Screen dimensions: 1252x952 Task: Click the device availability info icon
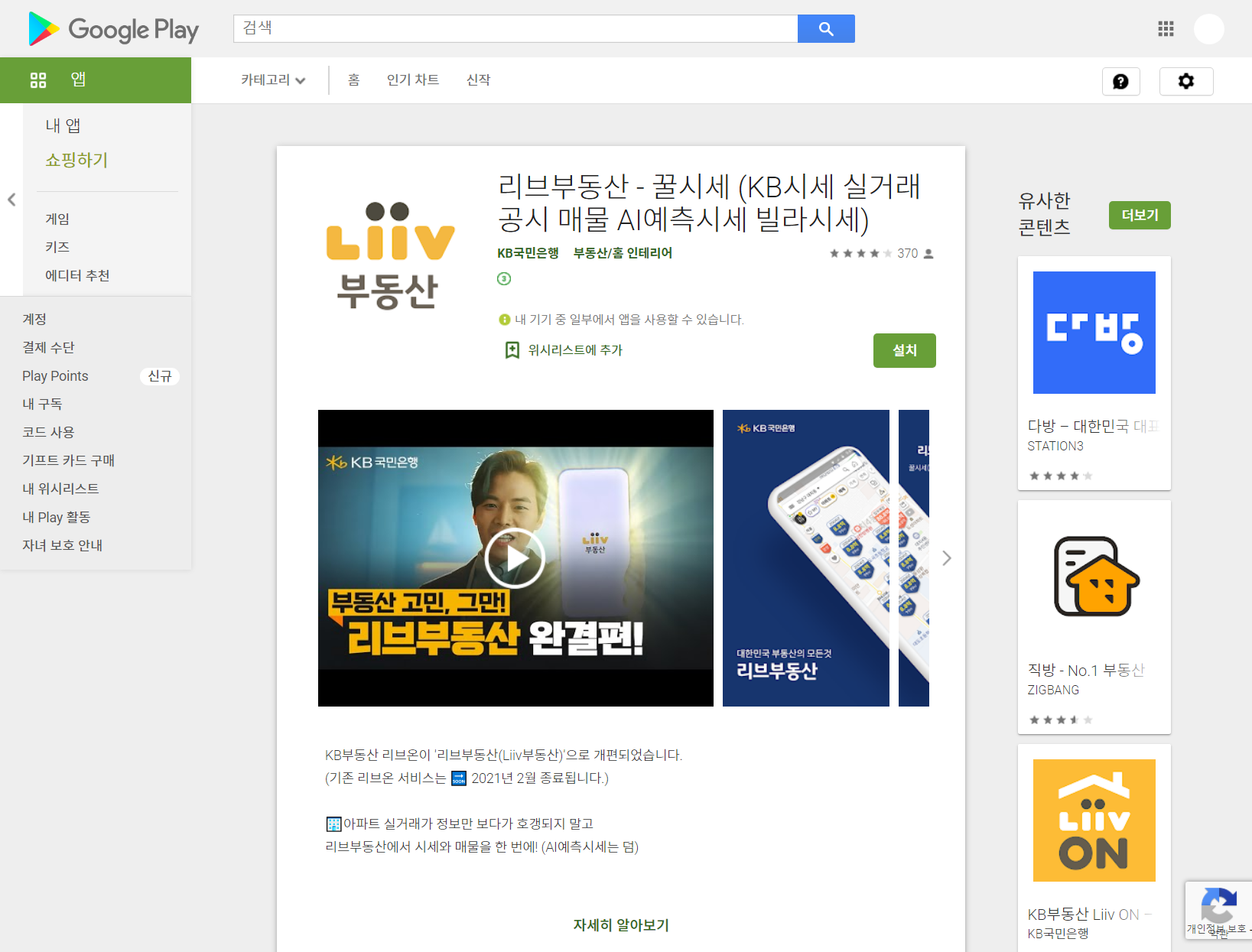tap(504, 320)
